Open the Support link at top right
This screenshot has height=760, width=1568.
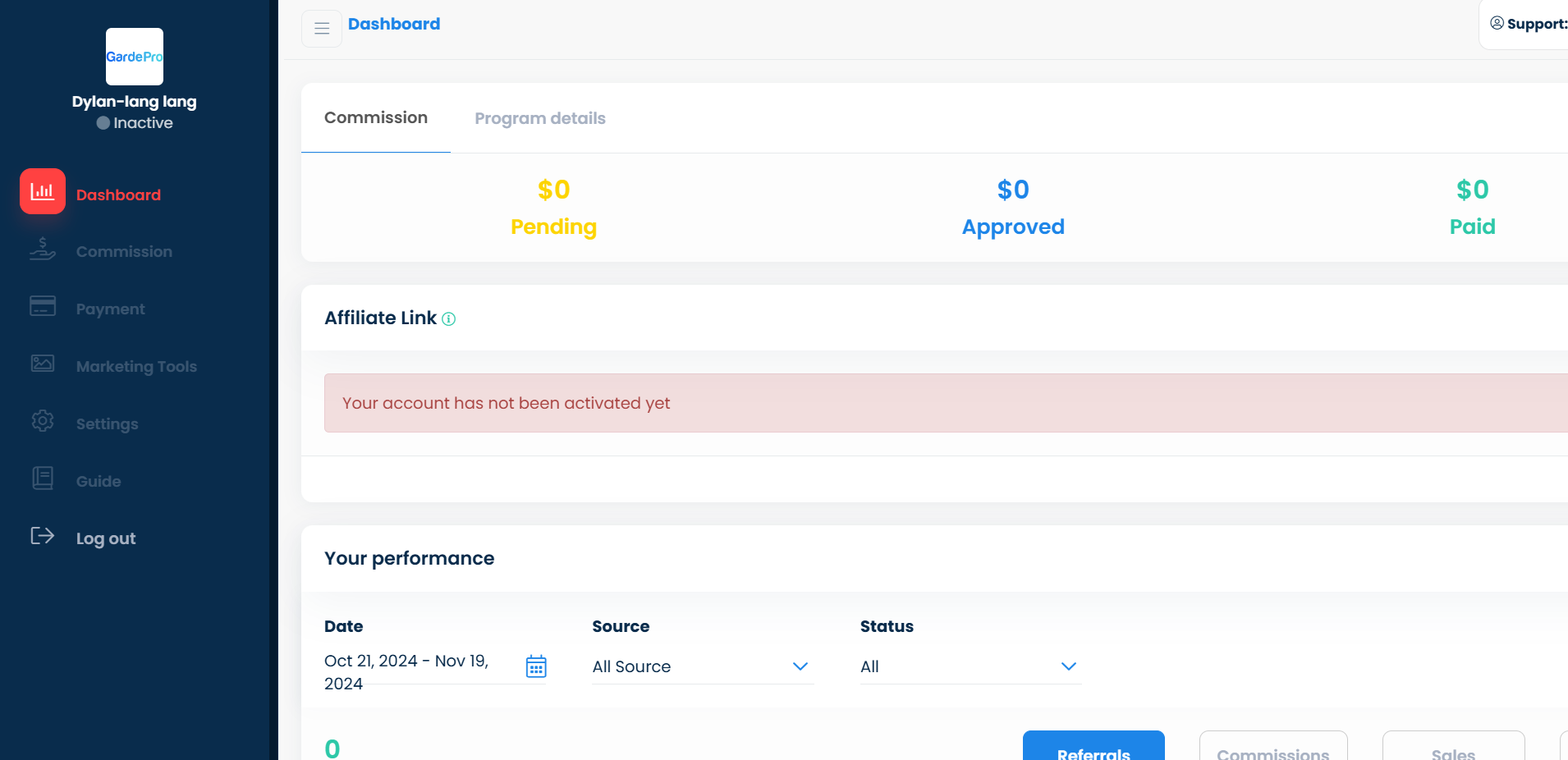click(1529, 24)
